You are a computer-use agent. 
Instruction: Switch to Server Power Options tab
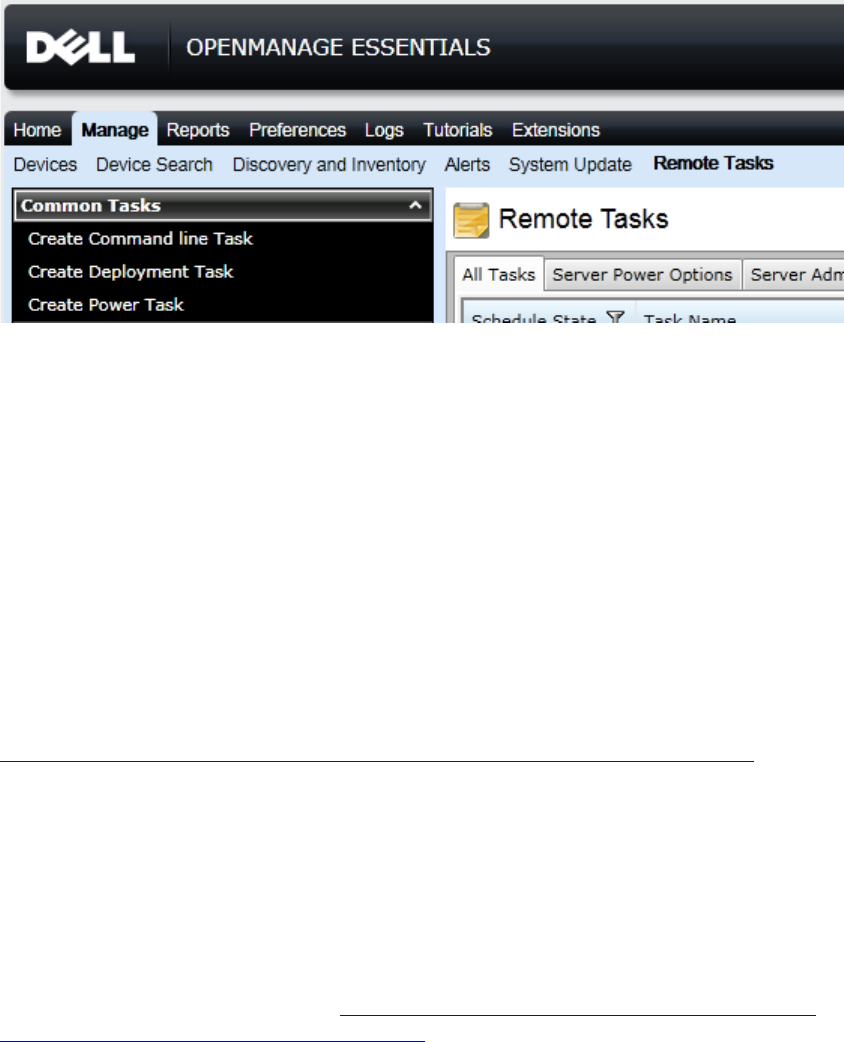point(642,275)
